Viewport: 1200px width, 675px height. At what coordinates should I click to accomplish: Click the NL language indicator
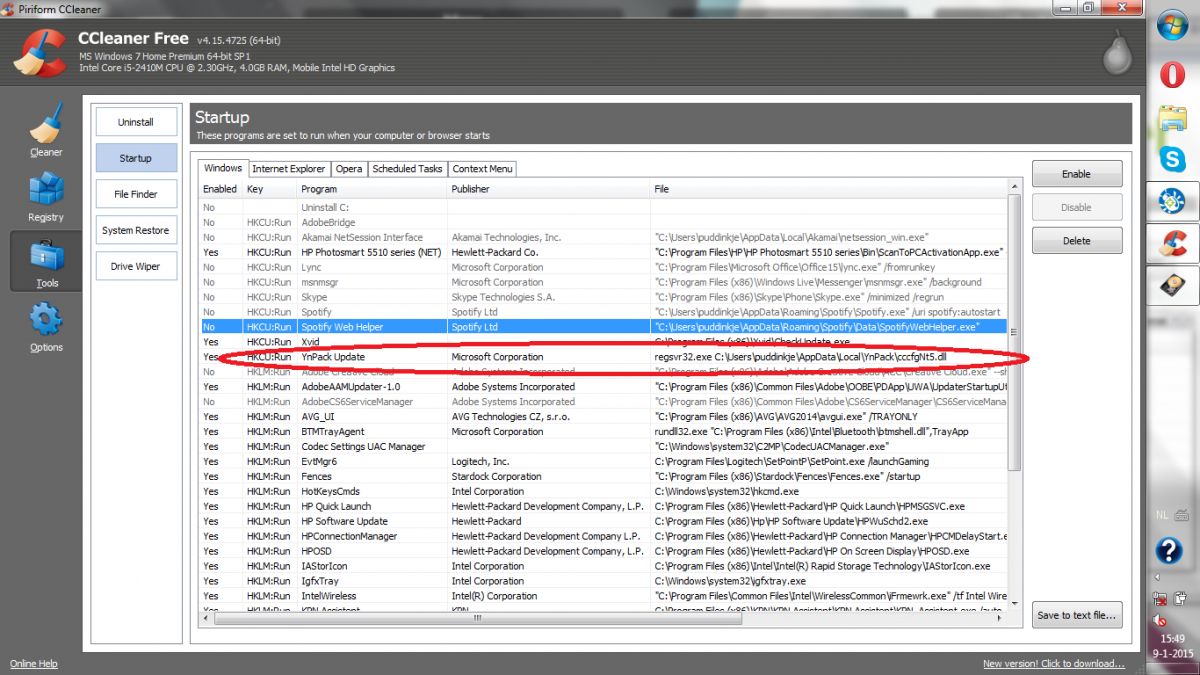point(1161,517)
